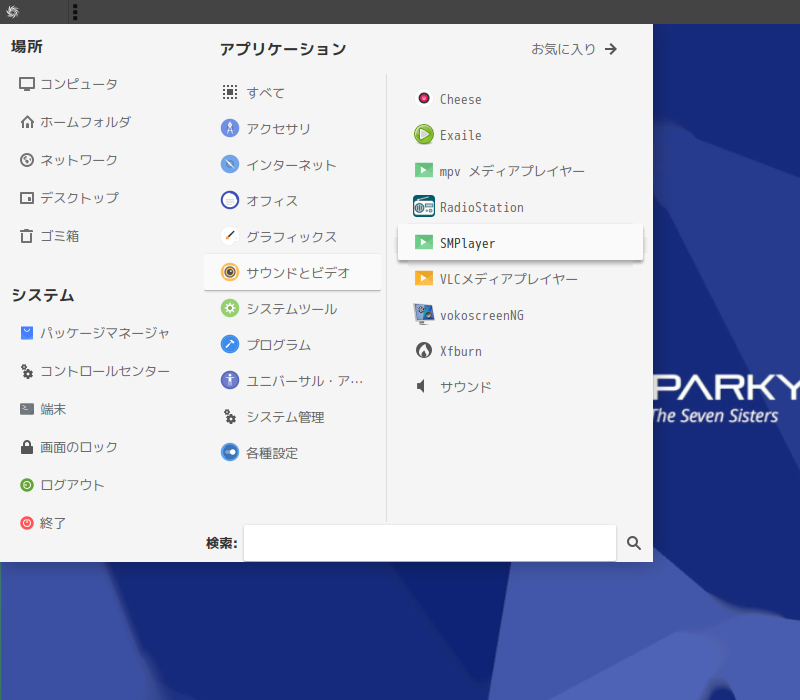
Task: Click the ゴミ箱 trash icon
Action: pyautogui.click(x=27, y=236)
